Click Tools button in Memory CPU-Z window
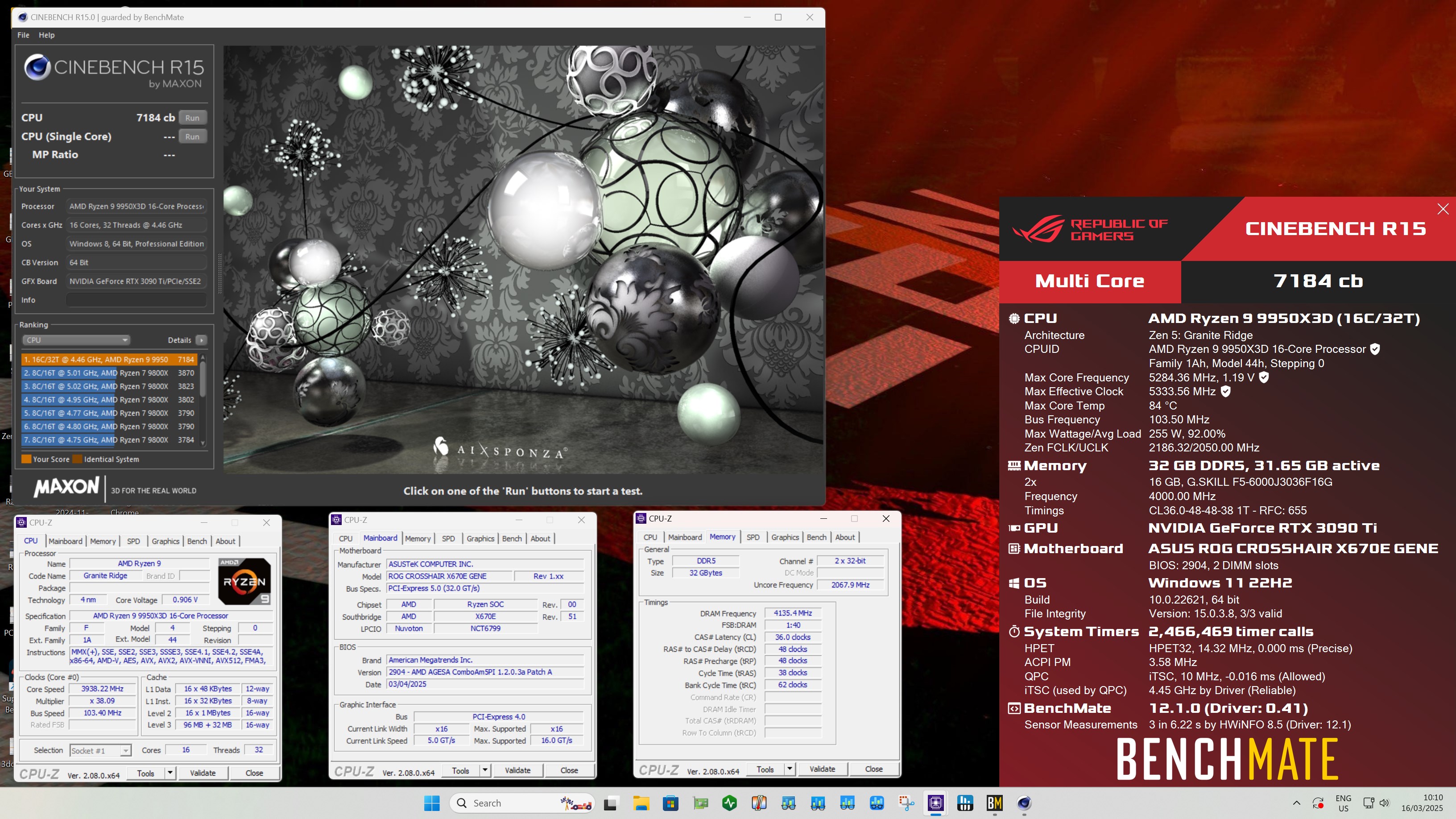Screen dimensions: 1456x819 (x=765, y=769)
